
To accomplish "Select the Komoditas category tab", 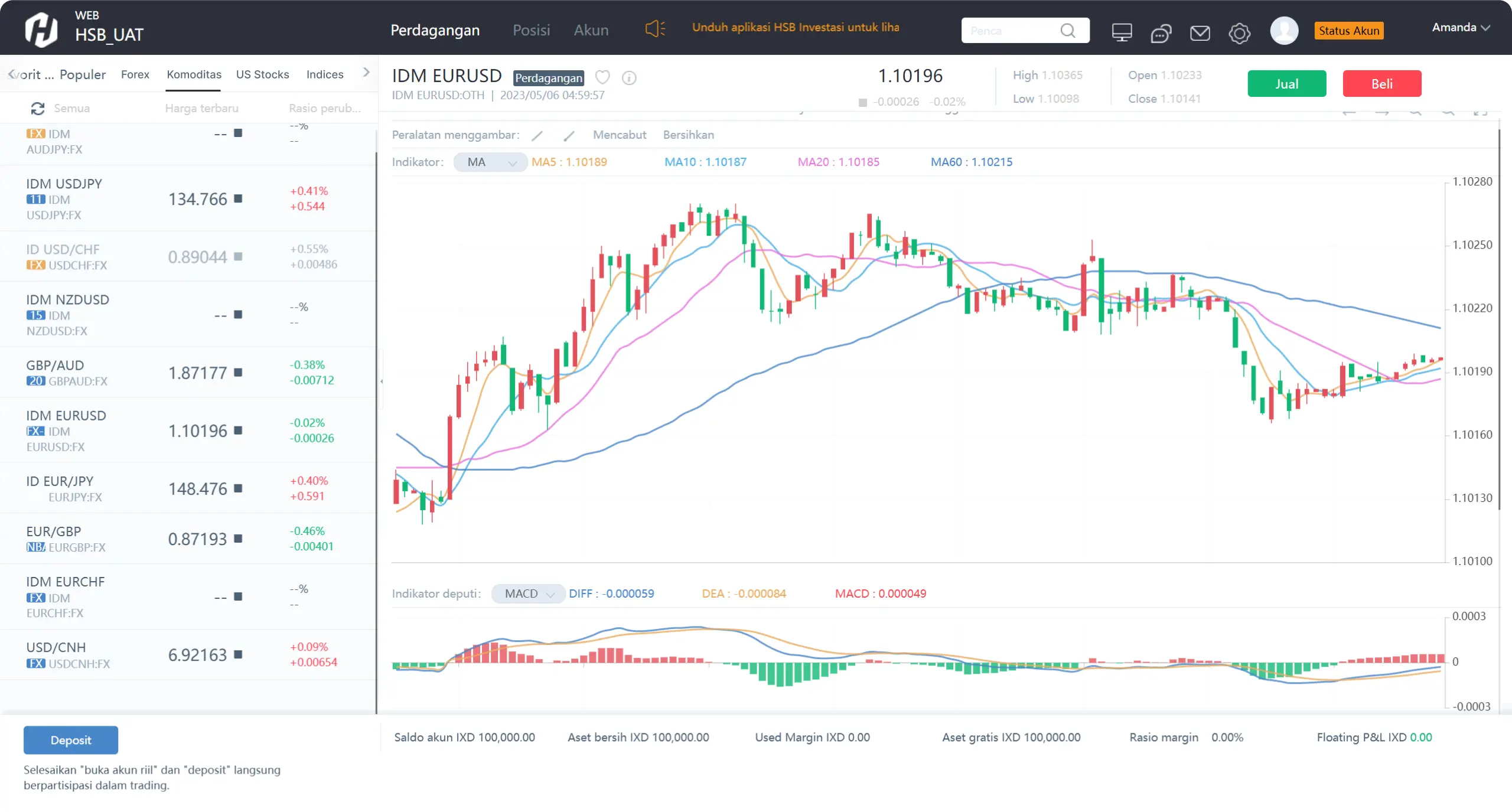I will click(194, 74).
